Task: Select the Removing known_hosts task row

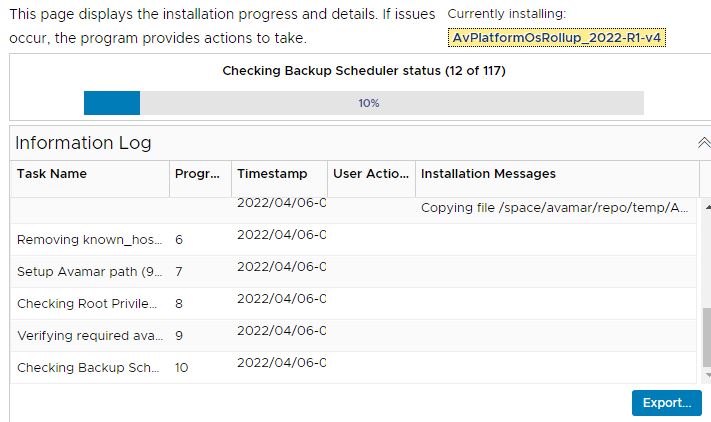Action: point(88,240)
